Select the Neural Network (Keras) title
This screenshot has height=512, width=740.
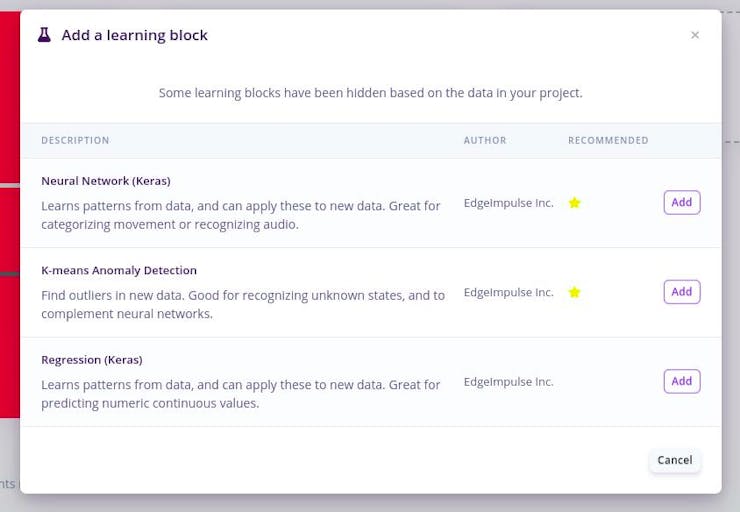[x=106, y=181]
